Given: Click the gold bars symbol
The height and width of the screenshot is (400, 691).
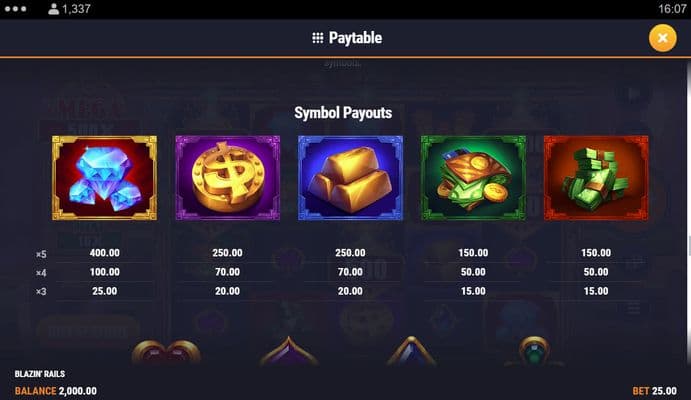Looking at the screenshot, I should (350, 178).
